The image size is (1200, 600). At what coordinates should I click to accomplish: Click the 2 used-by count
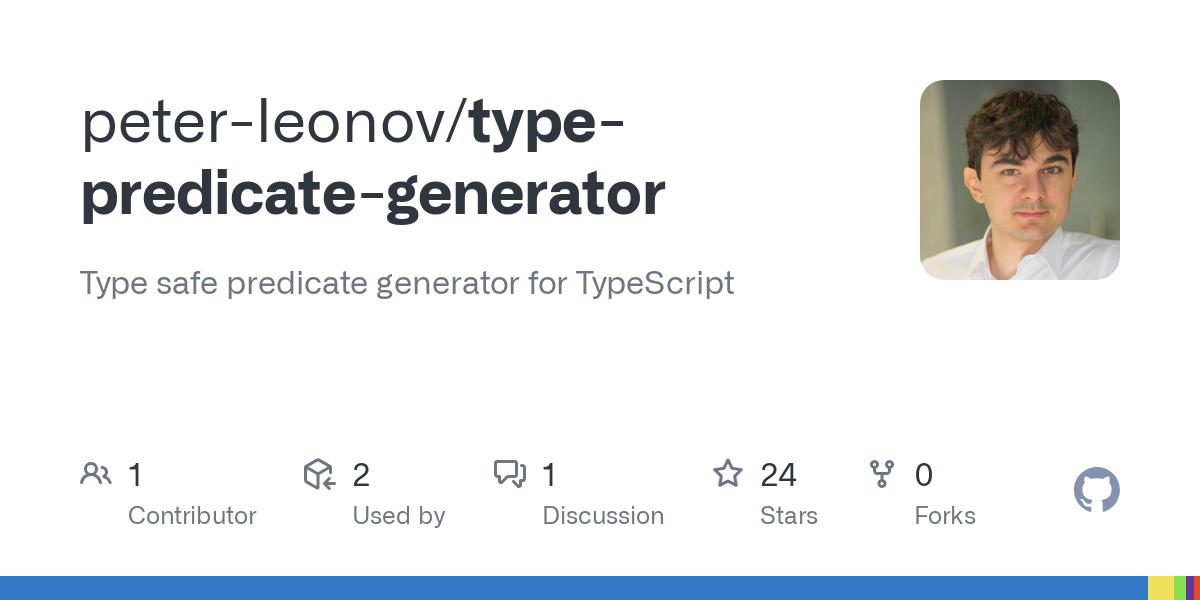tap(361, 475)
